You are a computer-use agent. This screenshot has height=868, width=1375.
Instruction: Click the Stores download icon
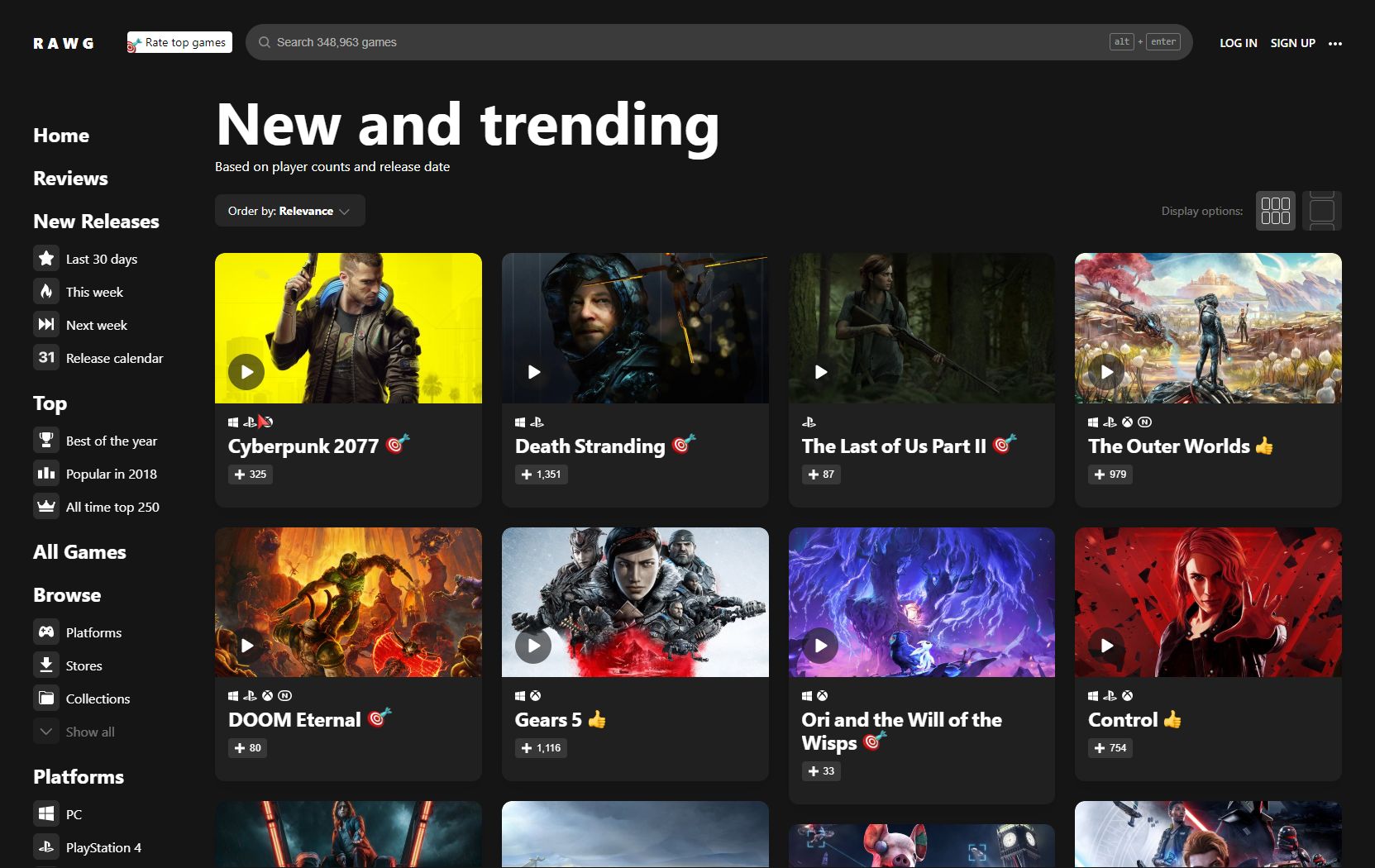tap(46, 665)
